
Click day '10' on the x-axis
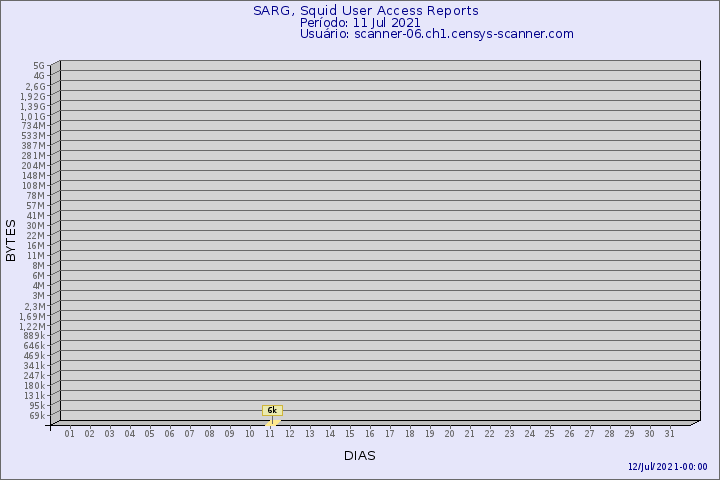click(249, 434)
